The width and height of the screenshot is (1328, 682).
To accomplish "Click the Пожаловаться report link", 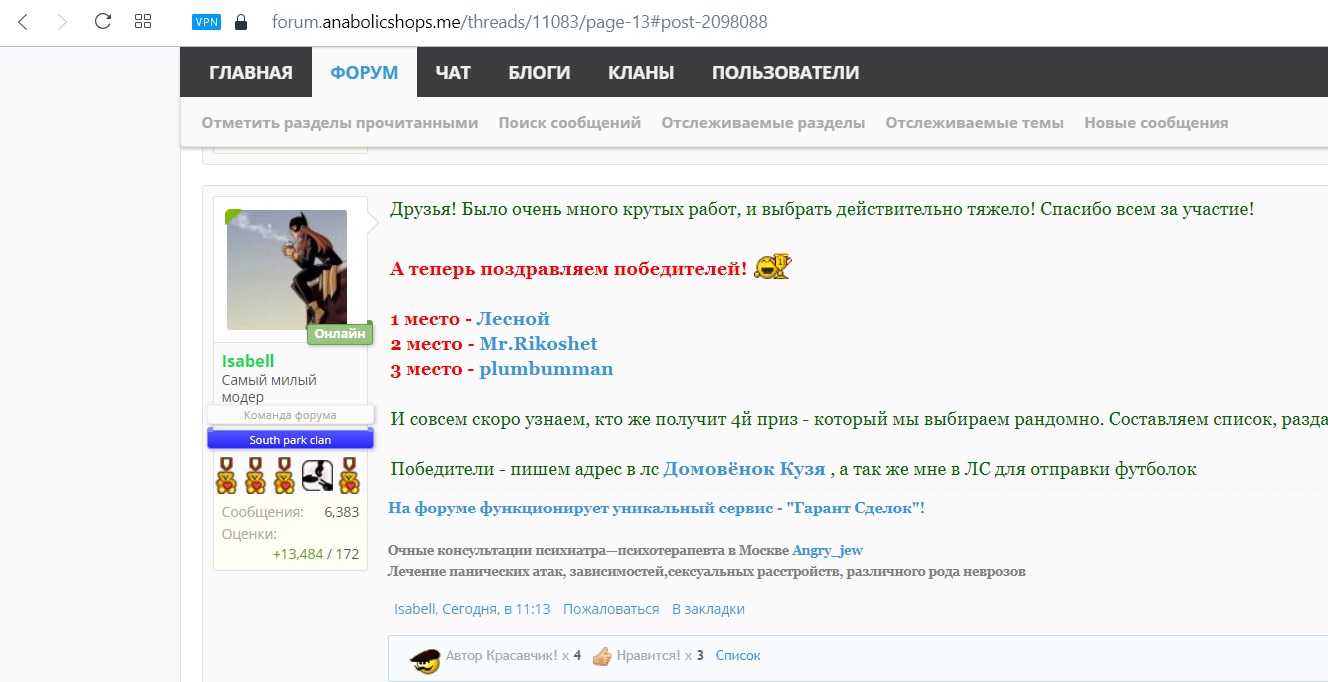I will (611, 609).
